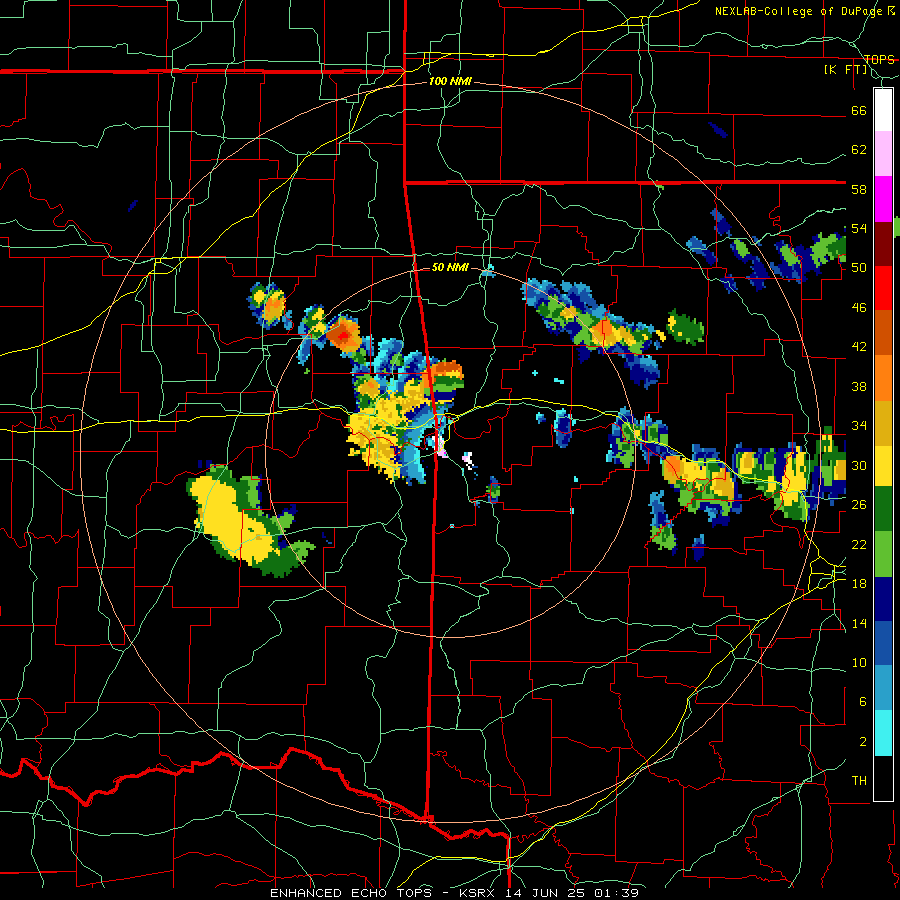
Task: Click the 46 value on the legend
Action: [x=859, y=308]
